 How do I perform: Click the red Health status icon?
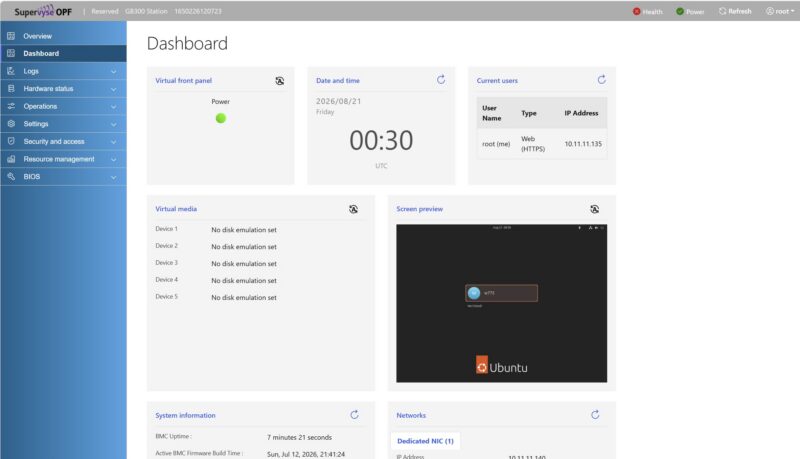(x=636, y=11)
